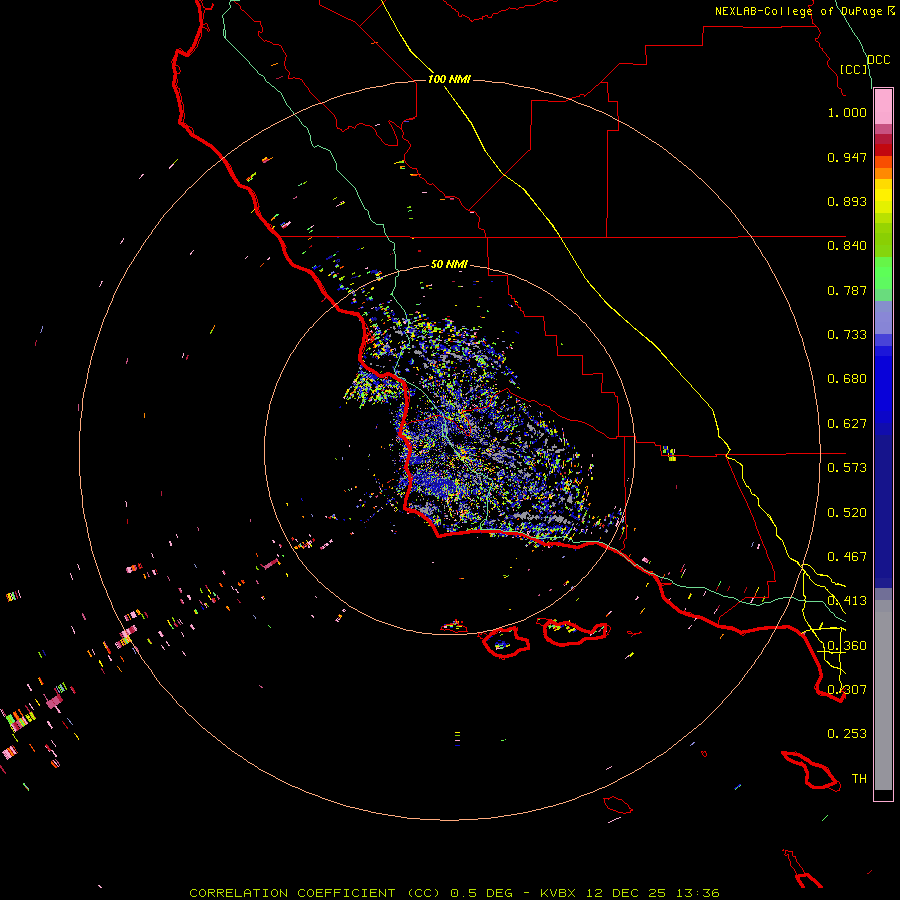Image resolution: width=900 pixels, height=900 pixels.
Task: Select the 0.627 scale value
Action: tap(847, 424)
